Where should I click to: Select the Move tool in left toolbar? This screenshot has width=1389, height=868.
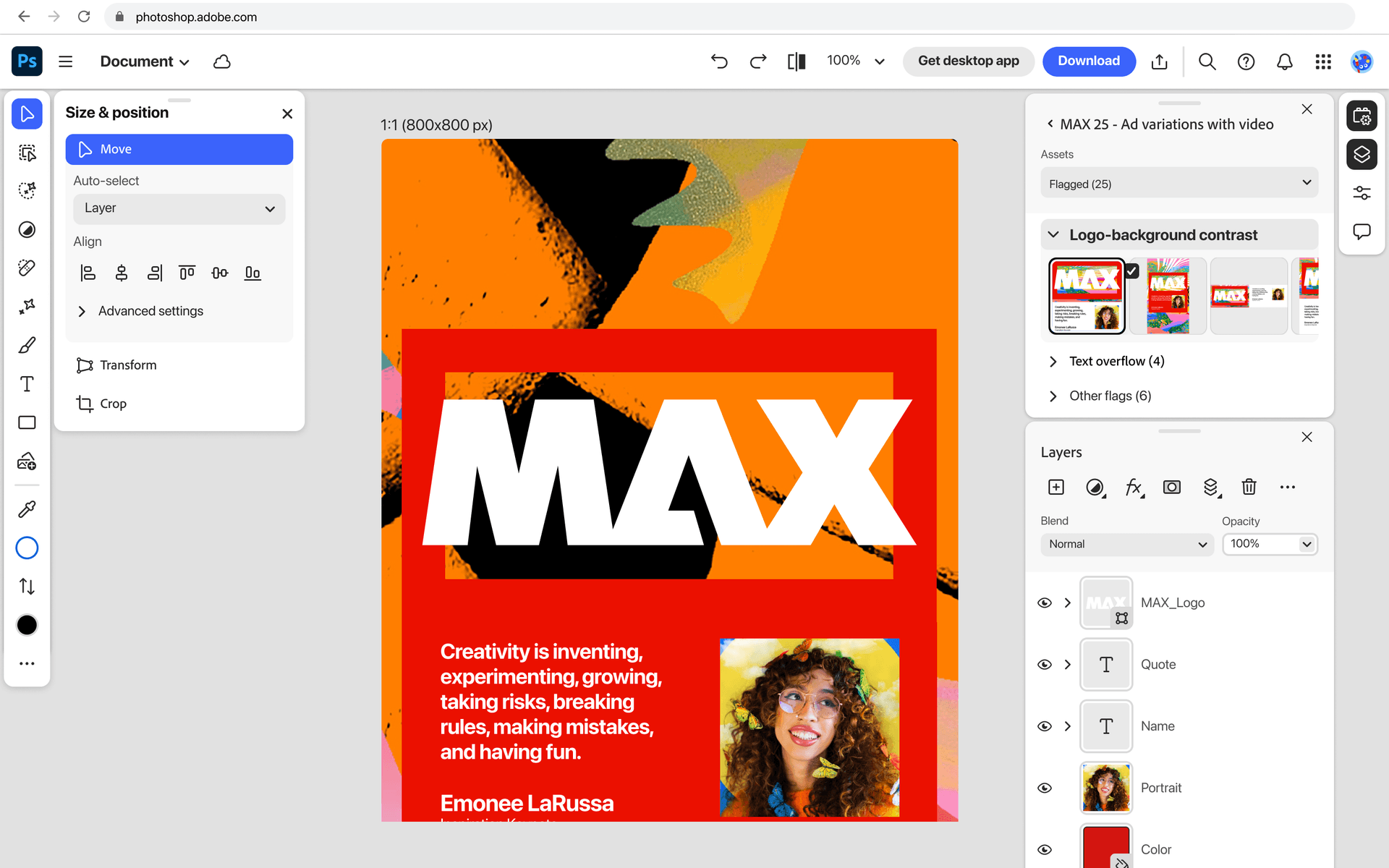click(x=27, y=114)
